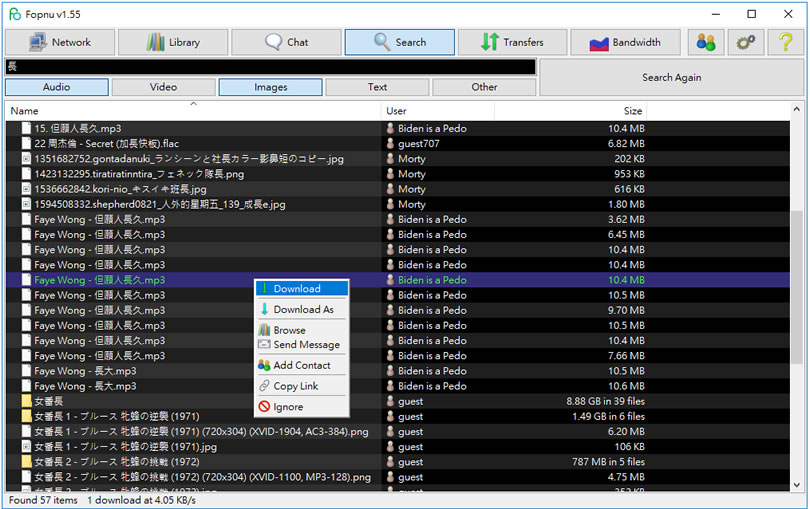This screenshot has width=810, height=509.
Task: Toggle the Images filter
Action: click(x=271, y=87)
